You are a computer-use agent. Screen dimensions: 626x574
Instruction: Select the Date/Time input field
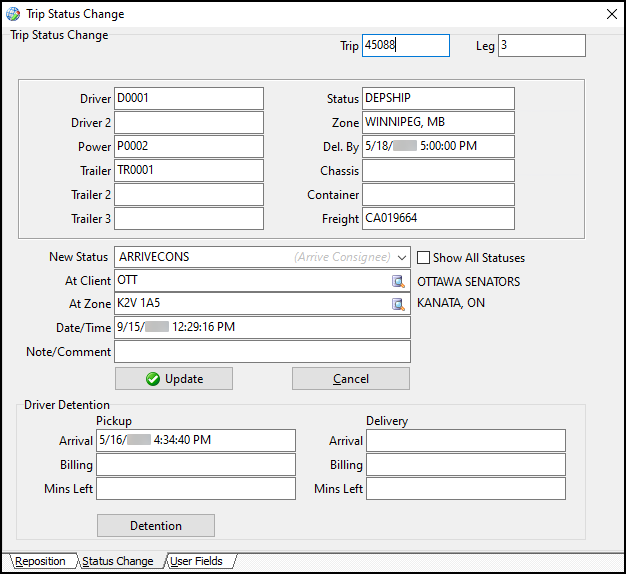262,328
